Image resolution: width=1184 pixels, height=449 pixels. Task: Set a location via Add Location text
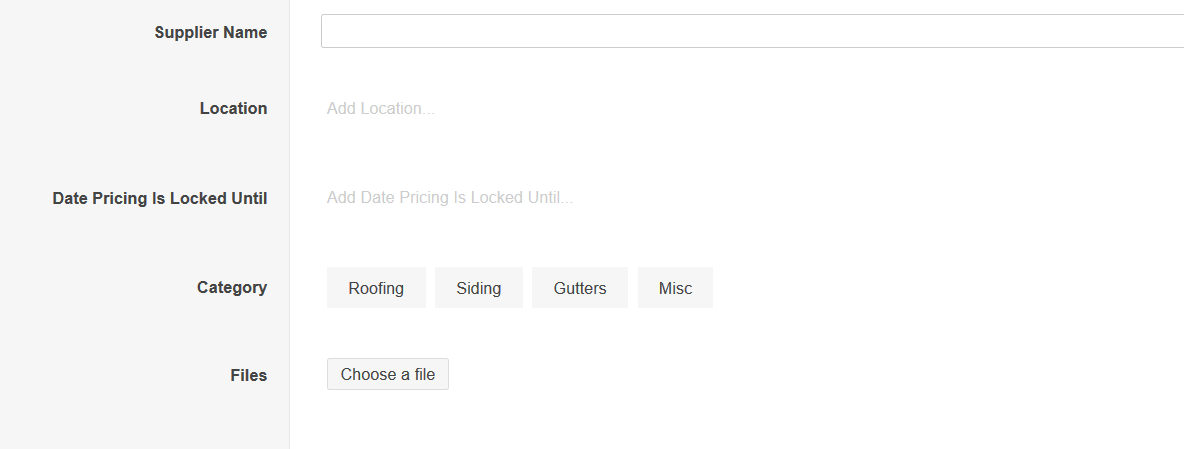click(381, 108)
